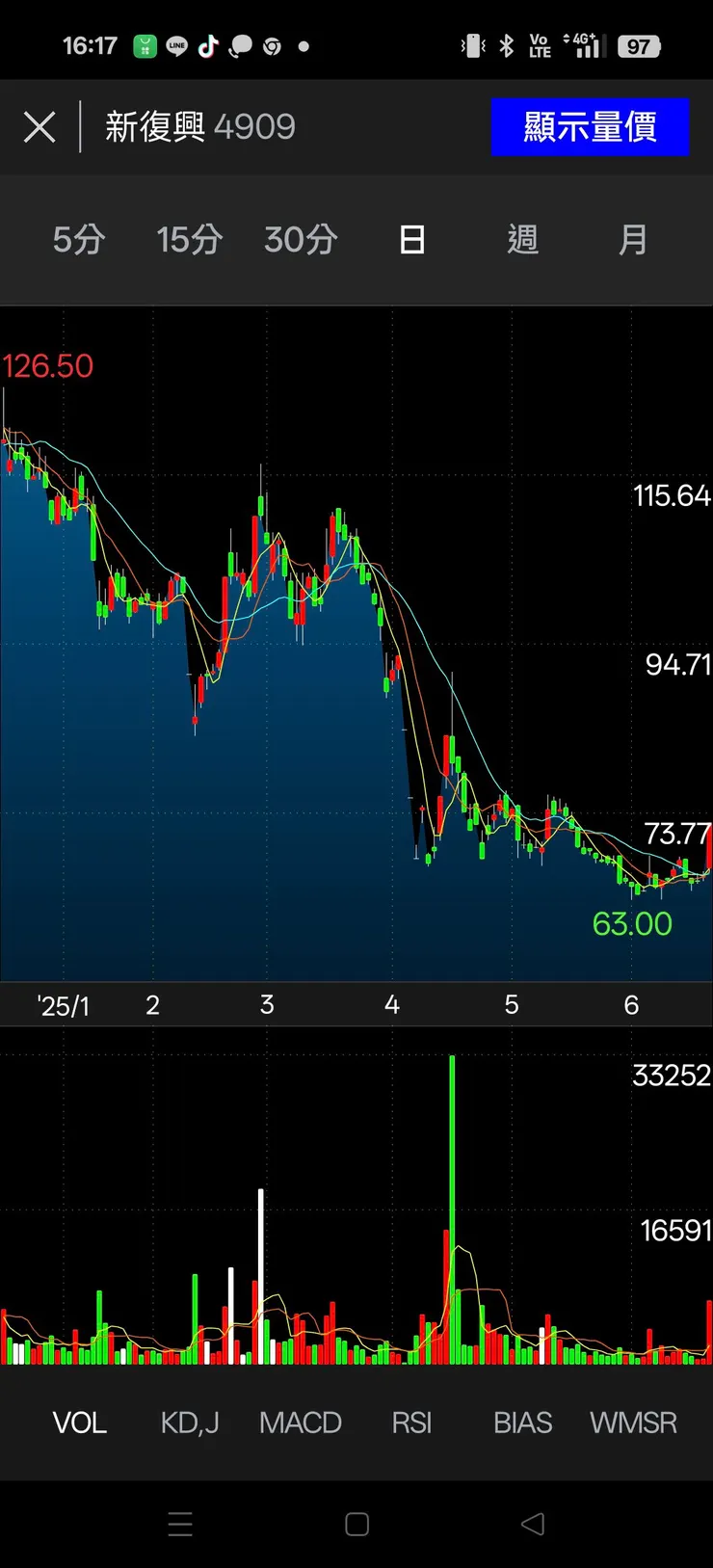This screenshot has width=713, height=1568.
Task: Tap the Bluetooth icon in status bar
Action: (x=507, y=45)
